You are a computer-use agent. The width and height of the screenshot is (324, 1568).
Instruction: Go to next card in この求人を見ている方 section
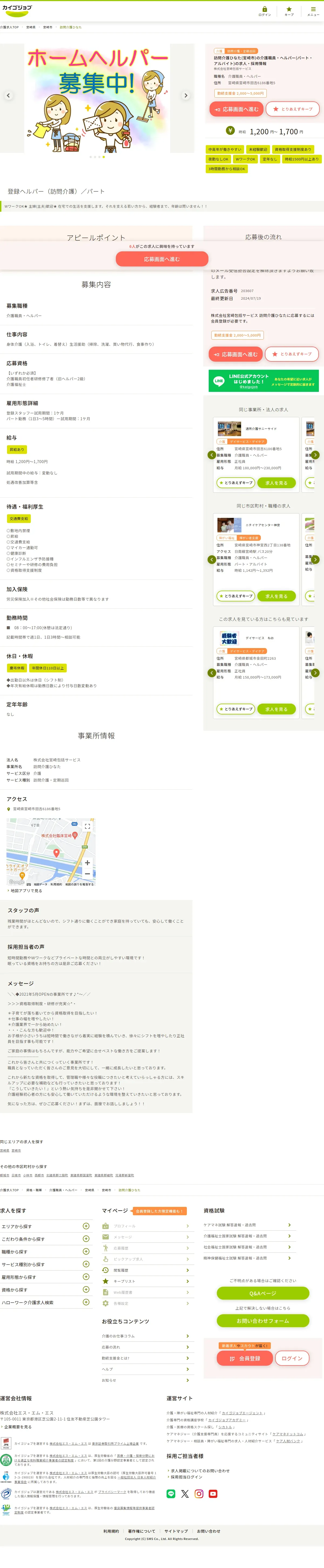click(x=315, y=673)
